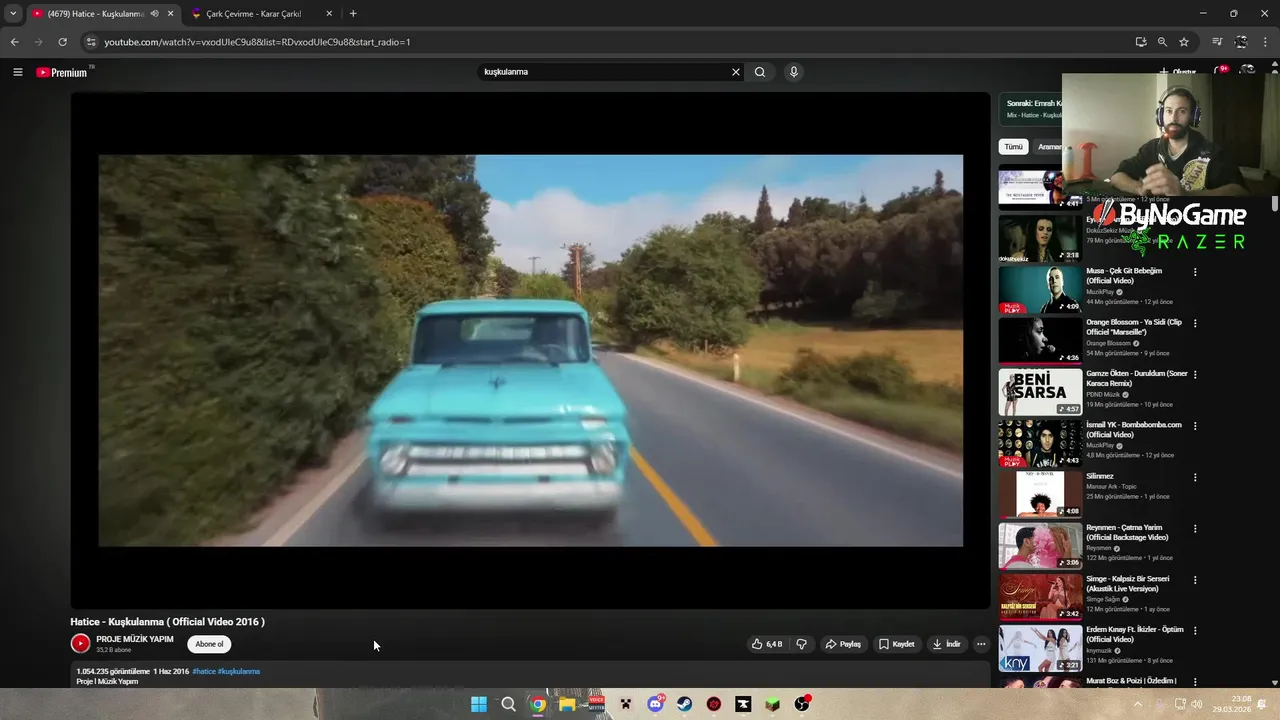
Task: Click the #kuşkulanma hashtag link
Action: pyautogui.click(x=239, y=671)
